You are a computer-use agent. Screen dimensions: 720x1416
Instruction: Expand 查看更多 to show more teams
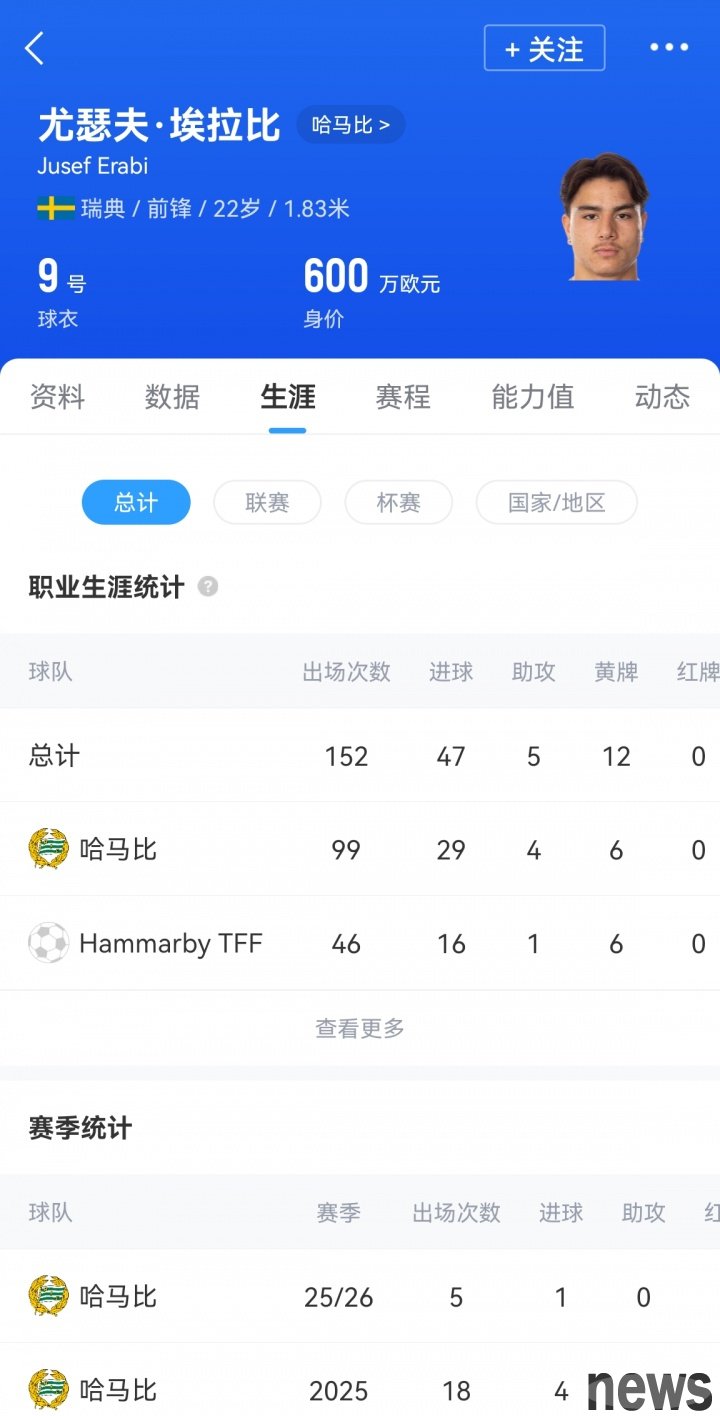click(360, 1028)
